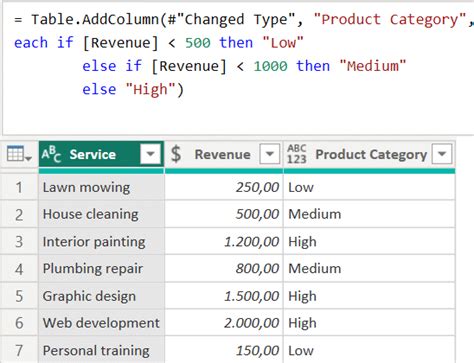Select the 2.000,00 revenue cell
The image size is (474, 363).
[x=224, y=323]
